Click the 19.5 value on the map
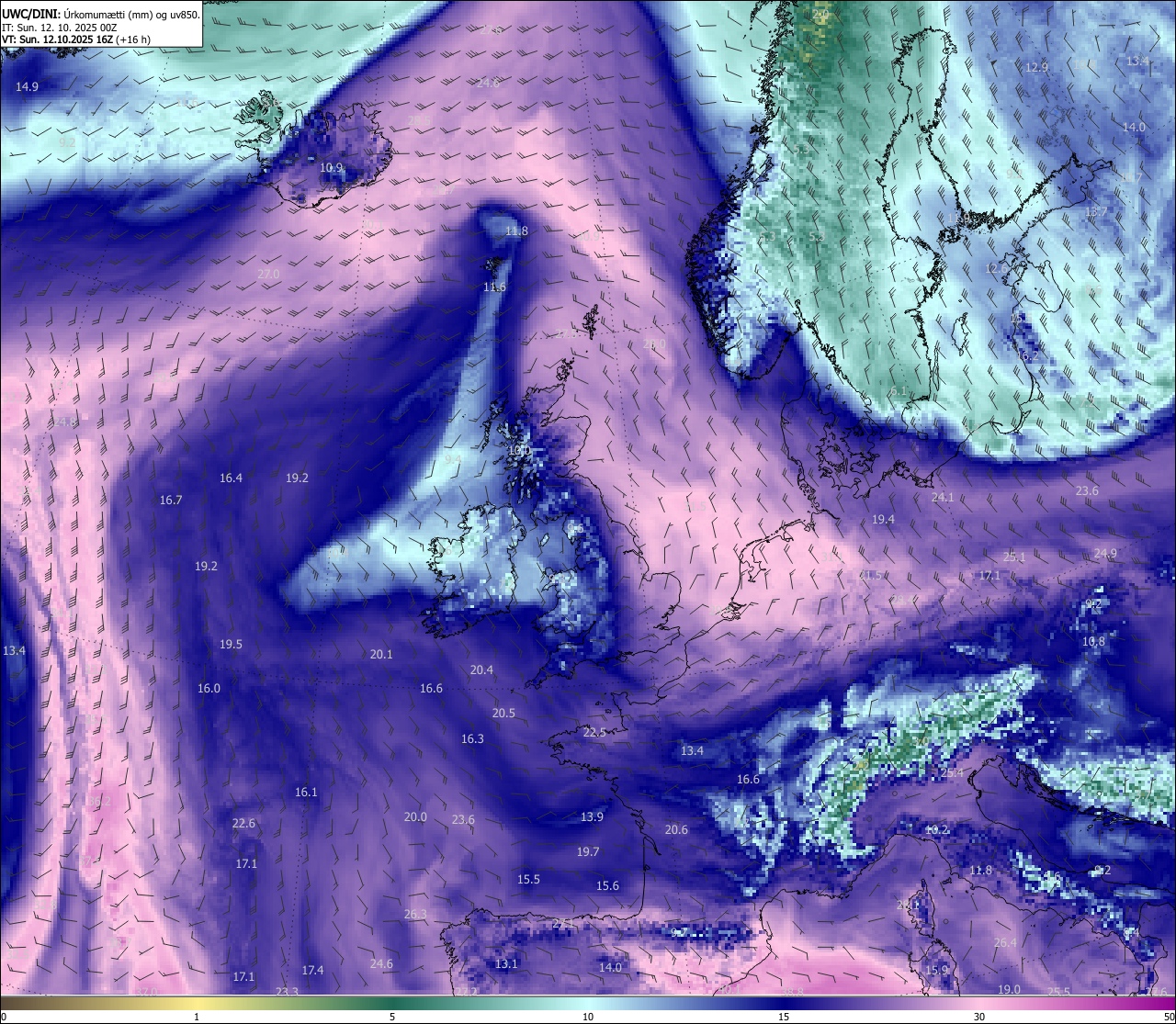 click(x=231, y=645)
